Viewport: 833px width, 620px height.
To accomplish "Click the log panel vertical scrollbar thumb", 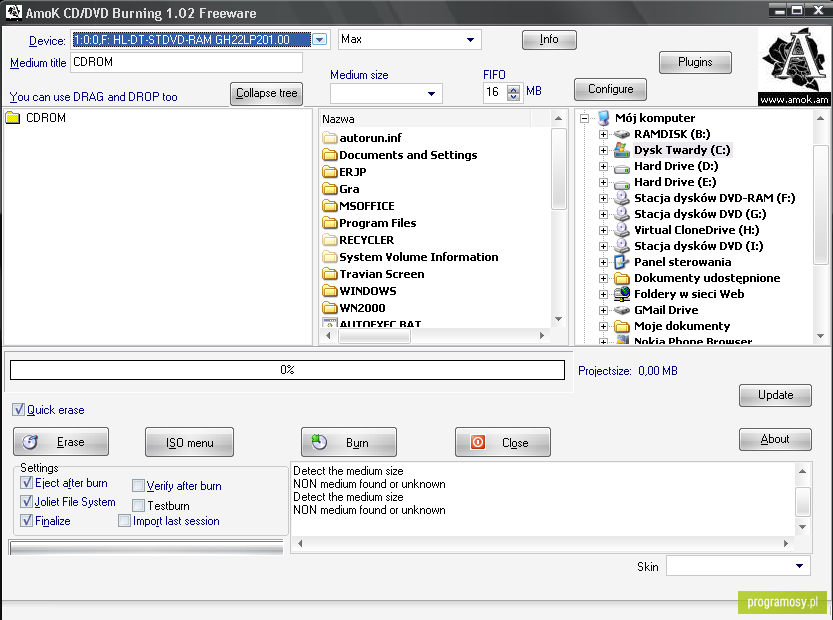I will (x=802, y=501).
